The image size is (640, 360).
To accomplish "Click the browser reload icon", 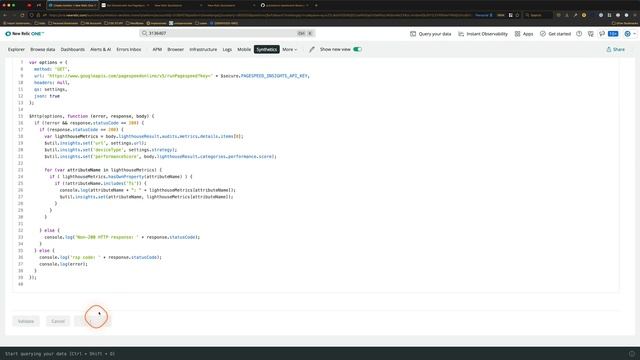I will tap(22, 15).
